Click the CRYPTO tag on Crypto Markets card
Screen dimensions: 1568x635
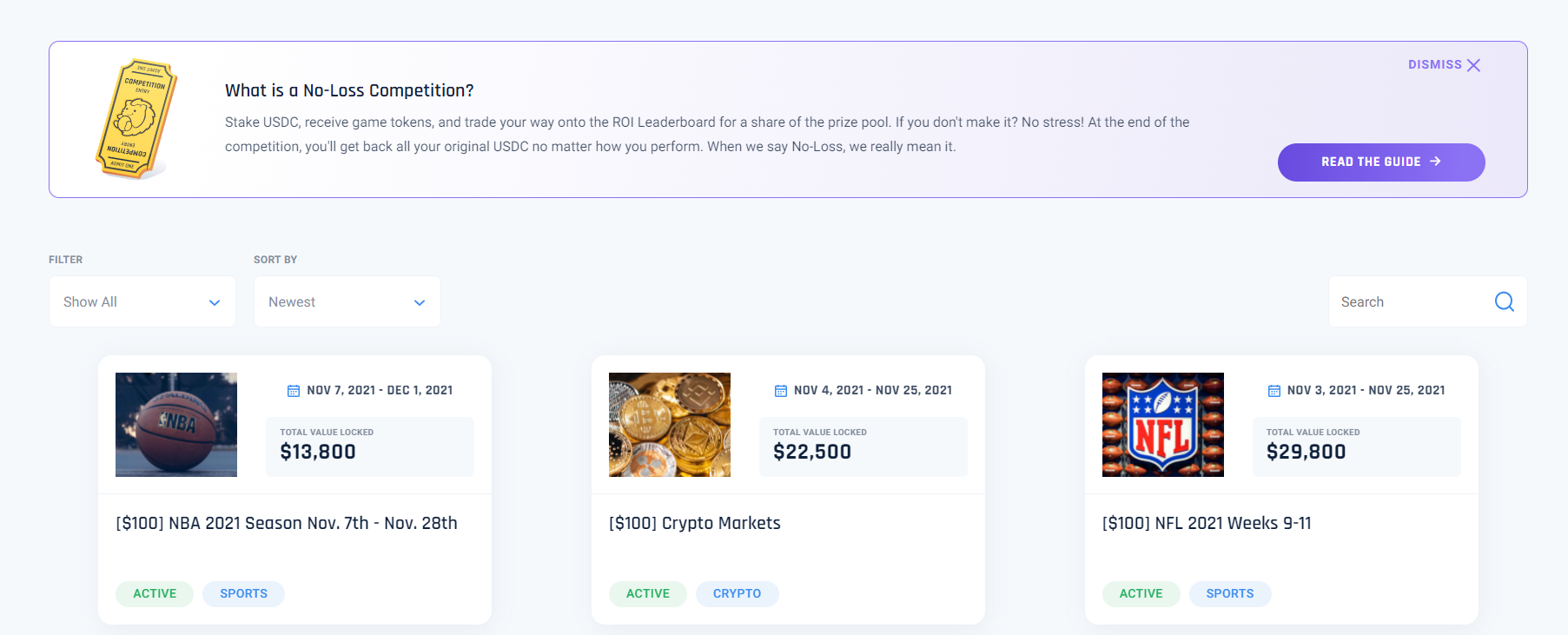(x=738, y=594)
